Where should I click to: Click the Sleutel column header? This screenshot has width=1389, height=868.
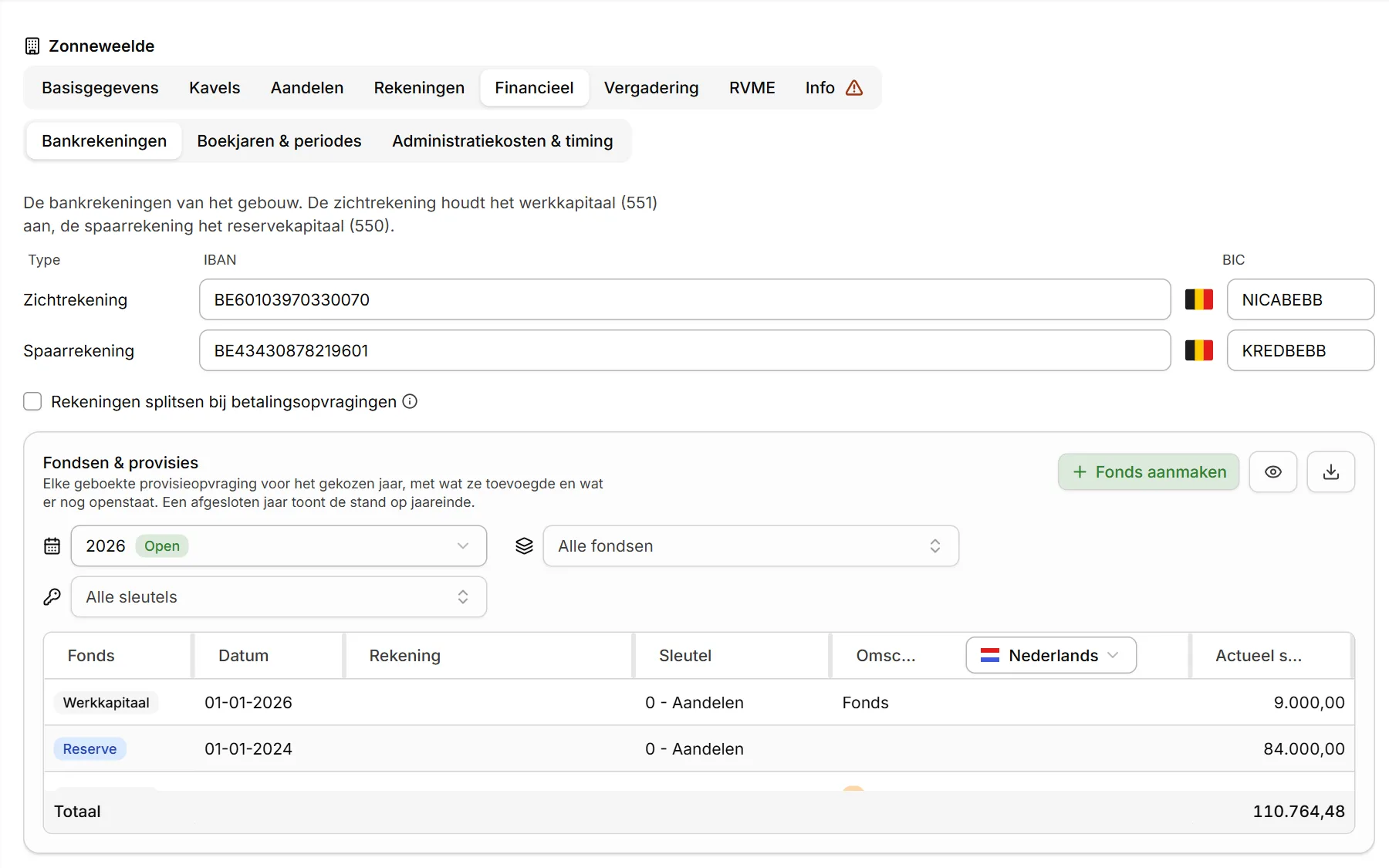(x=732, y=656)
